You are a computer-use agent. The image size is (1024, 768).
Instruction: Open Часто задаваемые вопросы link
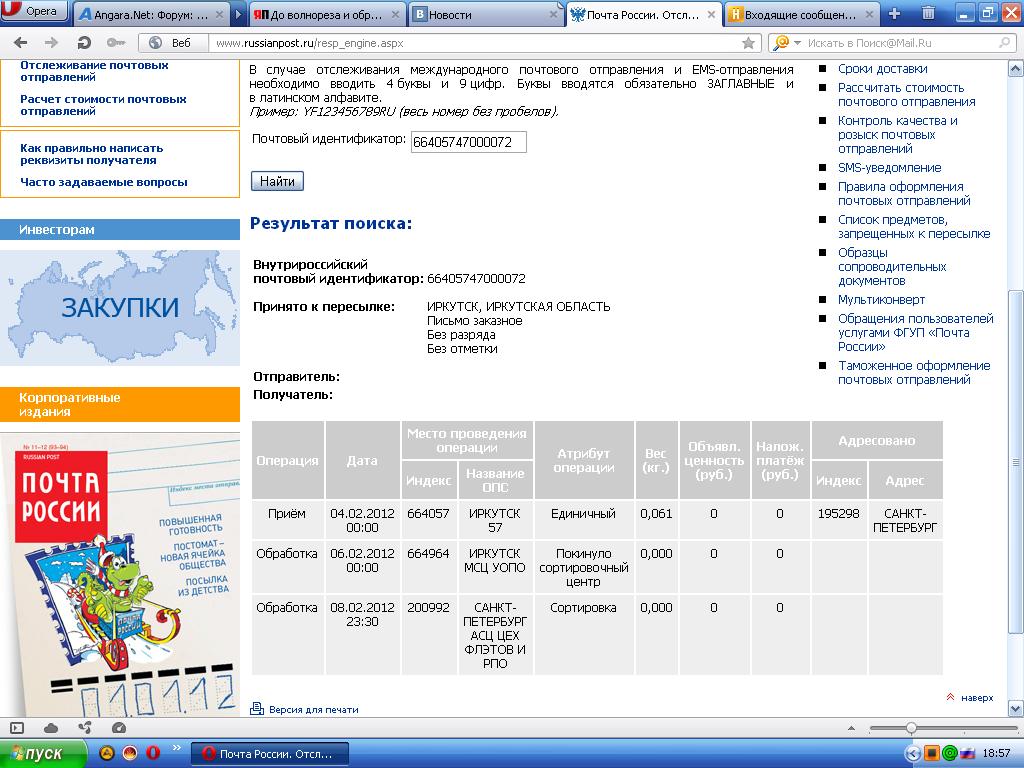point(104,182)
